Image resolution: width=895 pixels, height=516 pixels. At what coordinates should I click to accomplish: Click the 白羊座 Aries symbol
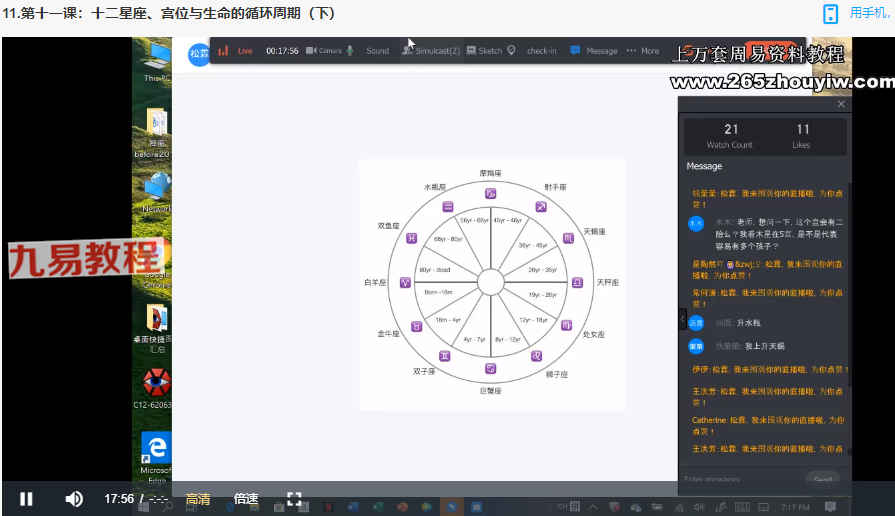click(x=405, y=283)
